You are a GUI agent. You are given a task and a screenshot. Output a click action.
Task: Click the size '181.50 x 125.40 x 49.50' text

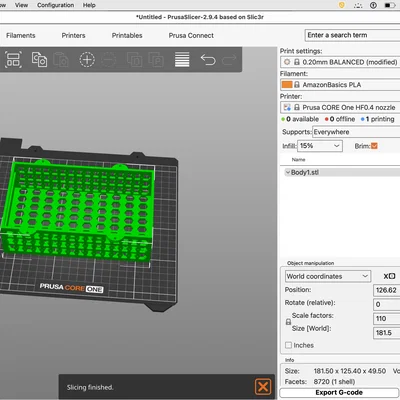point(350,371)
